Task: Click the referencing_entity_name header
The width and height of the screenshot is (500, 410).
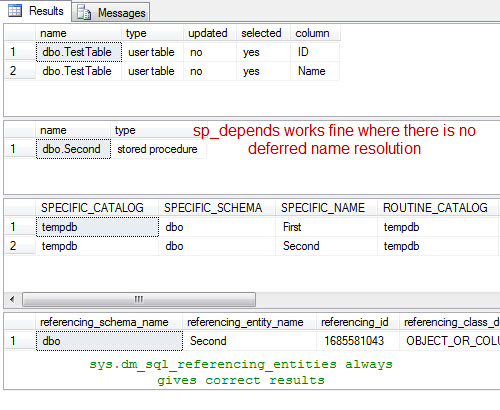Action: 249,322
